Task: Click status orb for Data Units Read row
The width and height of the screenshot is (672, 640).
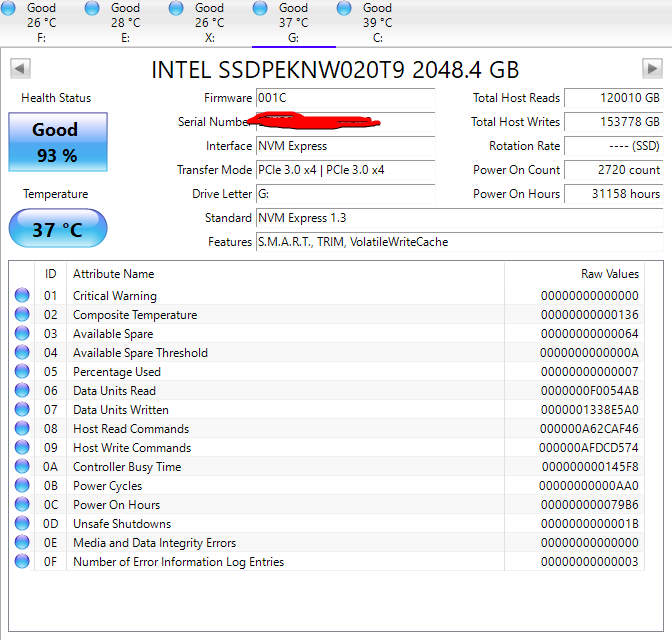Action: pyautogui.click(x=22, y=390)
